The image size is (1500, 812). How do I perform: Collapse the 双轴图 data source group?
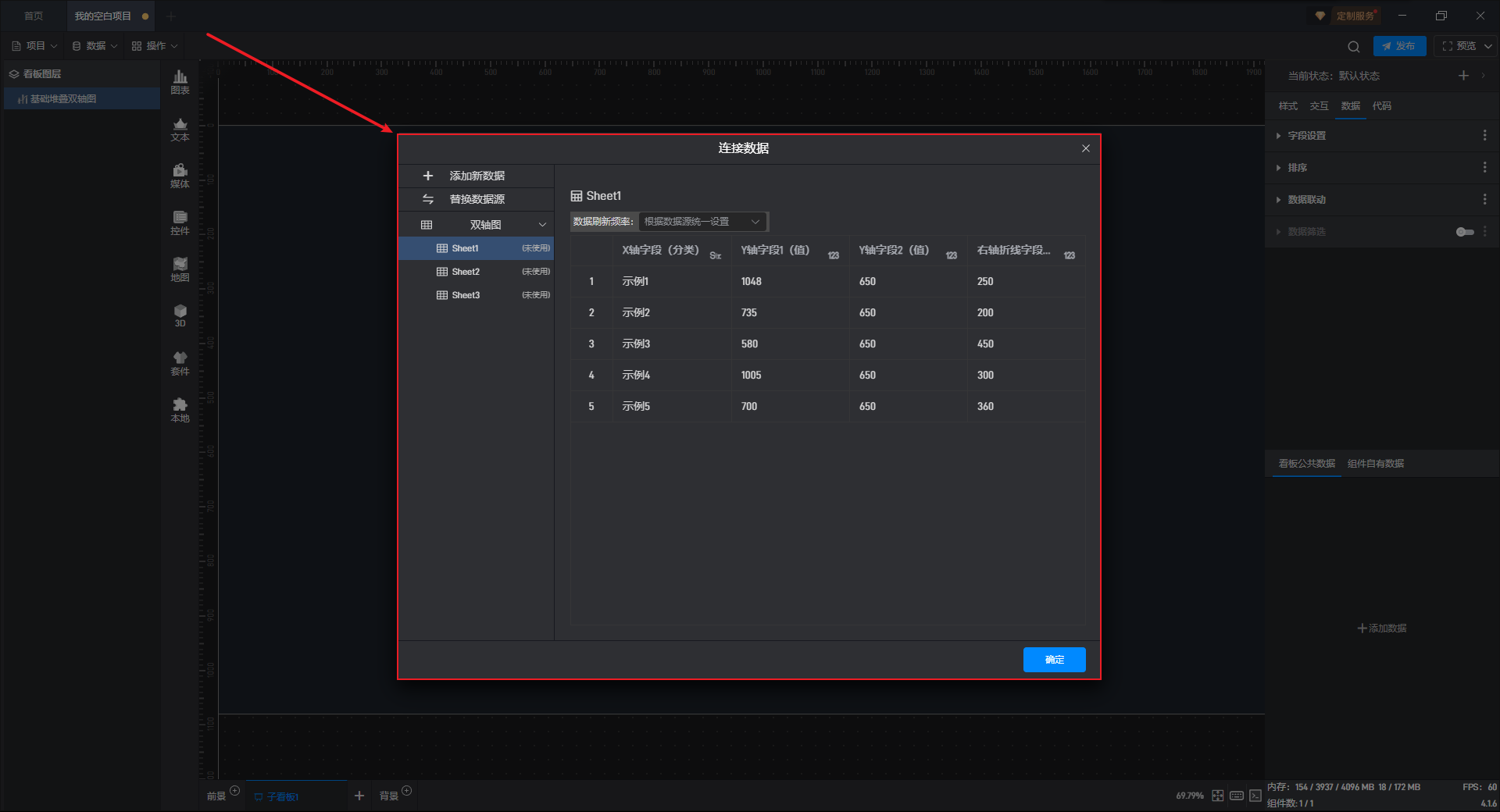[542, 225]
